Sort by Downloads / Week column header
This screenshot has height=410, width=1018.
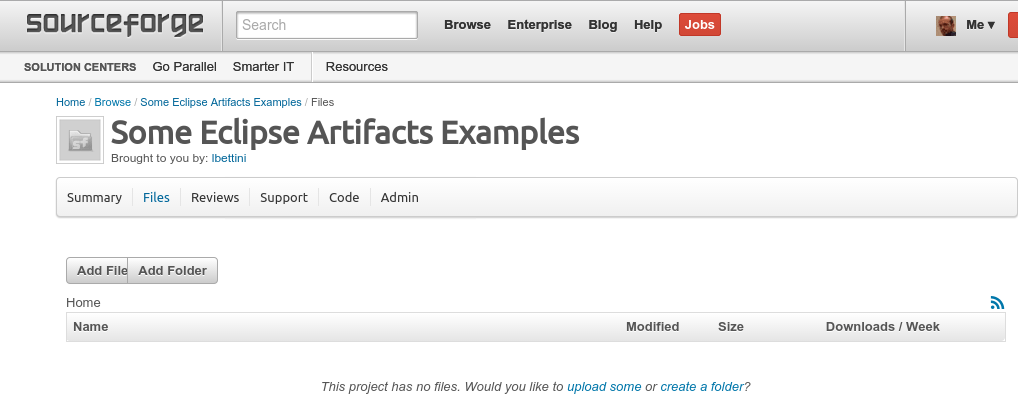[882, 327]
